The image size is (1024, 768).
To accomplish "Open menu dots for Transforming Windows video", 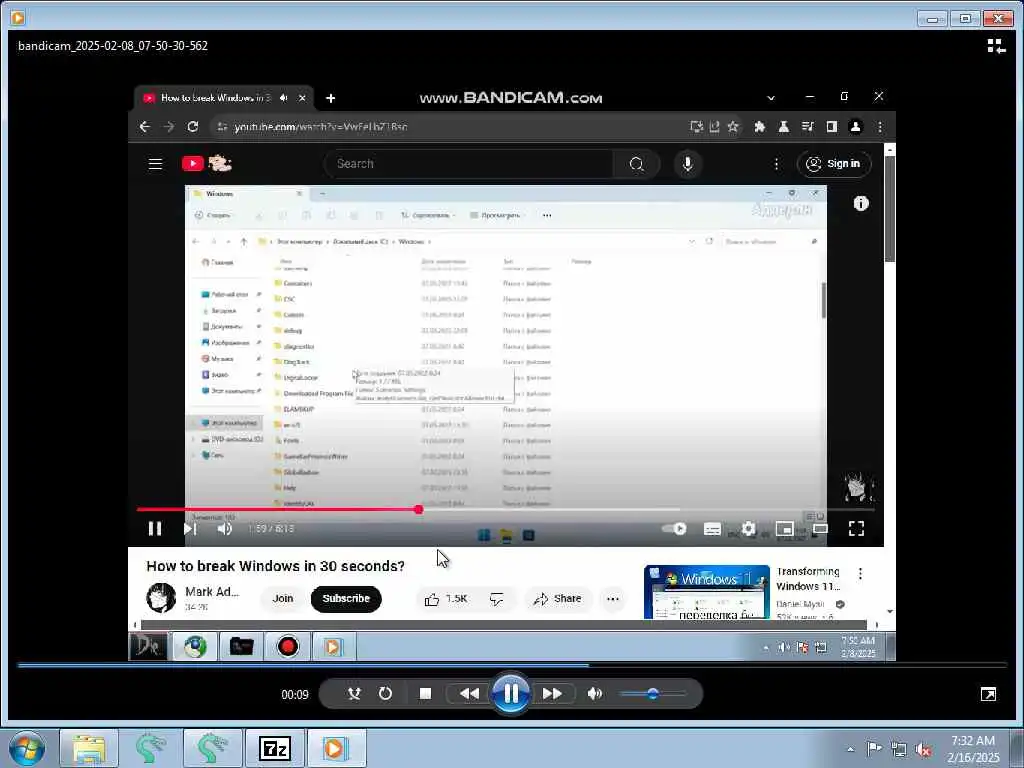I will pos(860,573).
